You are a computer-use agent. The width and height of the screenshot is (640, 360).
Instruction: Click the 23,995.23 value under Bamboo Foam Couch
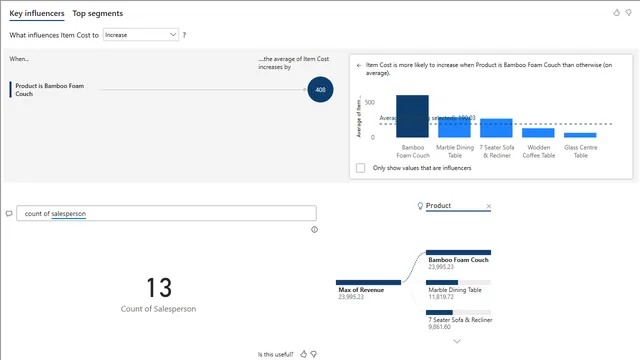tap(441, 267)
